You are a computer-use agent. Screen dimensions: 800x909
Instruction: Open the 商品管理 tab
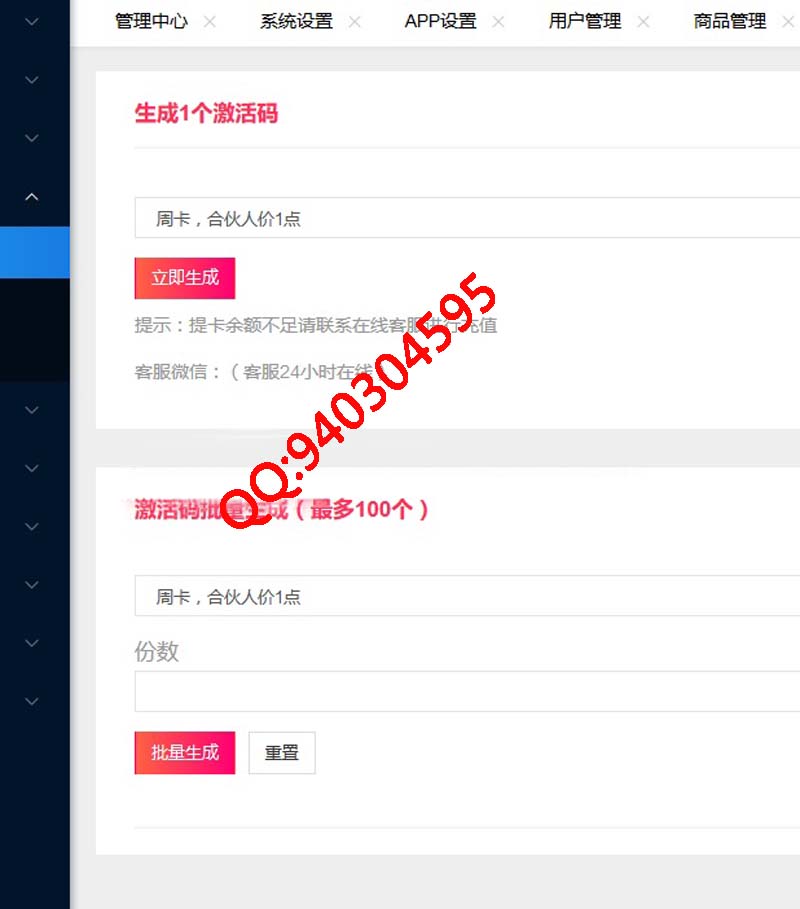tap(730, 21)
